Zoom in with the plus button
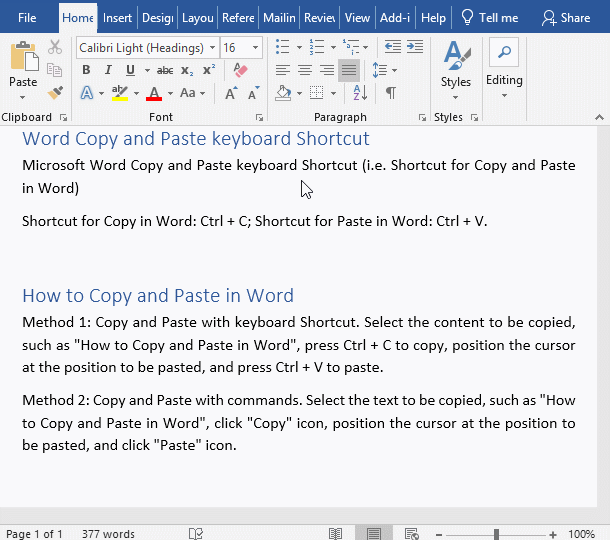Viewport: 610px width, 540px height. click(553, 535)
